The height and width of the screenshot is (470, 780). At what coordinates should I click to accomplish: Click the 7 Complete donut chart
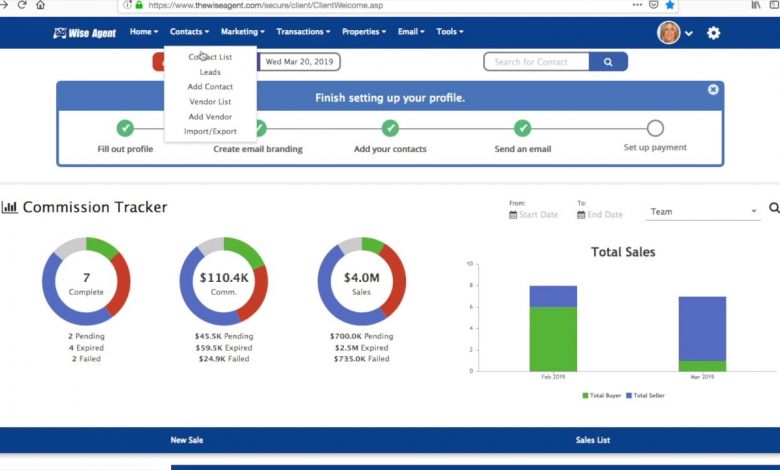pos(86,282)
